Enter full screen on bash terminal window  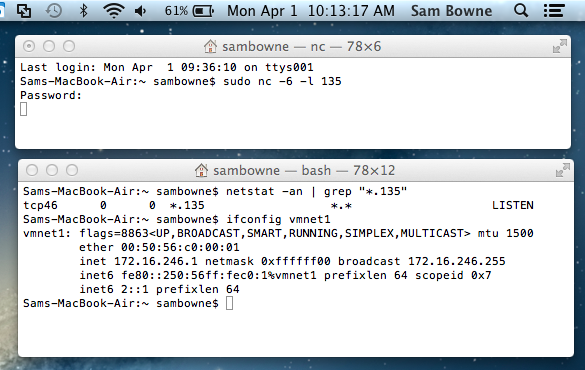tap(563, 170)
